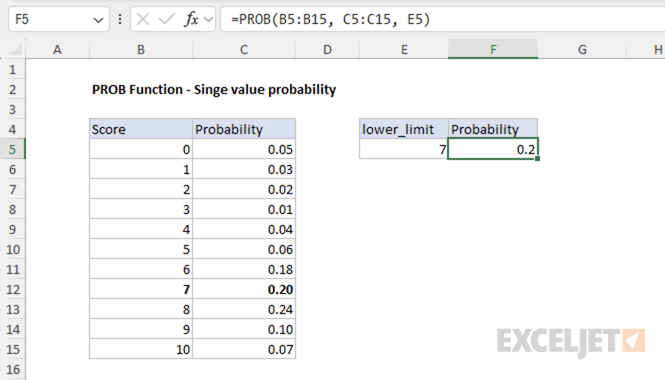Select bold score cell 7 in column B

point(141,289)
